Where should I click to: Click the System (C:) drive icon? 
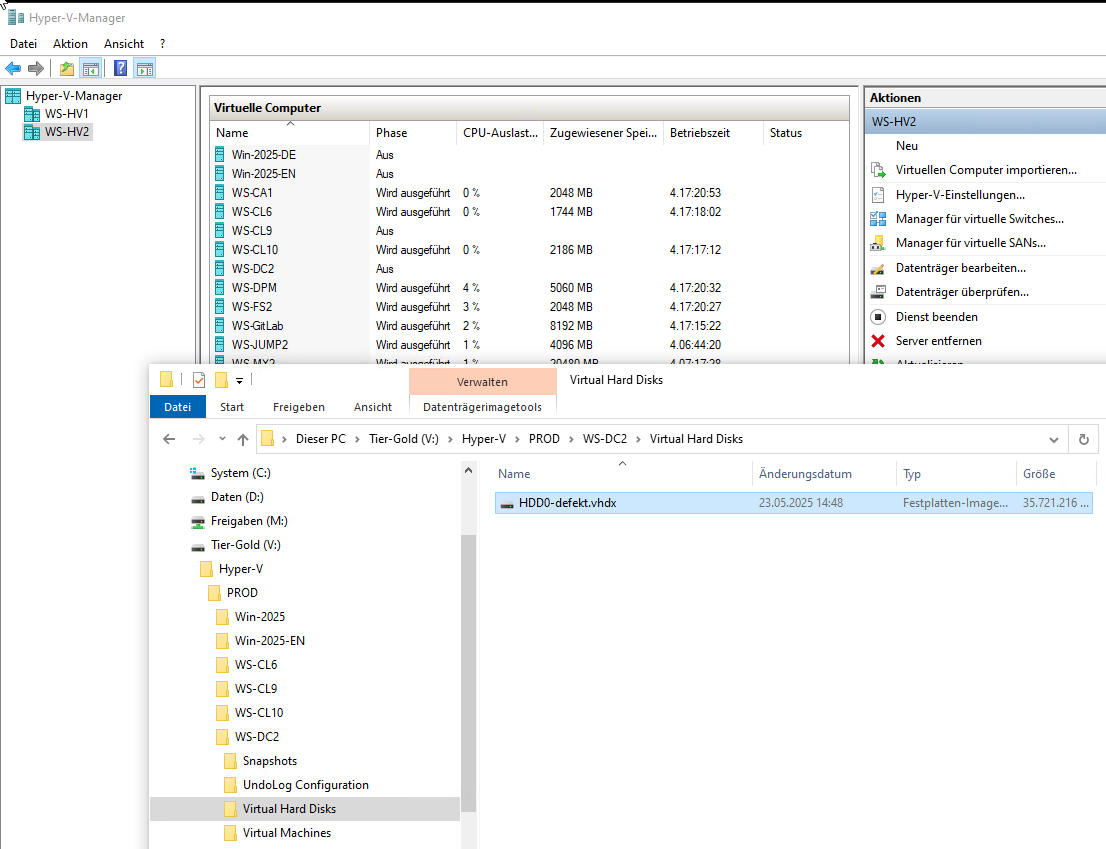click(x=198, y=473)
